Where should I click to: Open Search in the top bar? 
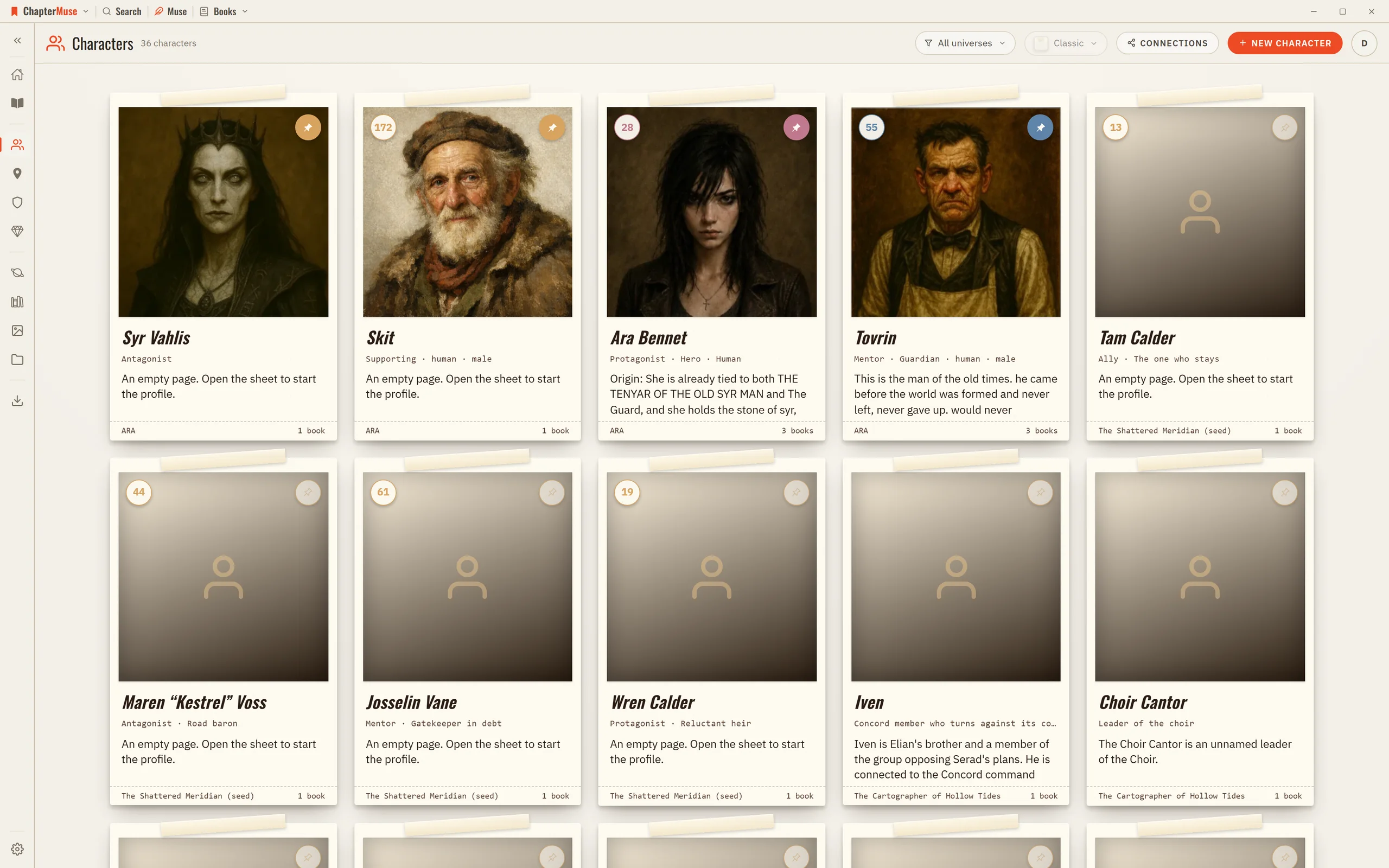pyautogui.click(x=122, y=11)
